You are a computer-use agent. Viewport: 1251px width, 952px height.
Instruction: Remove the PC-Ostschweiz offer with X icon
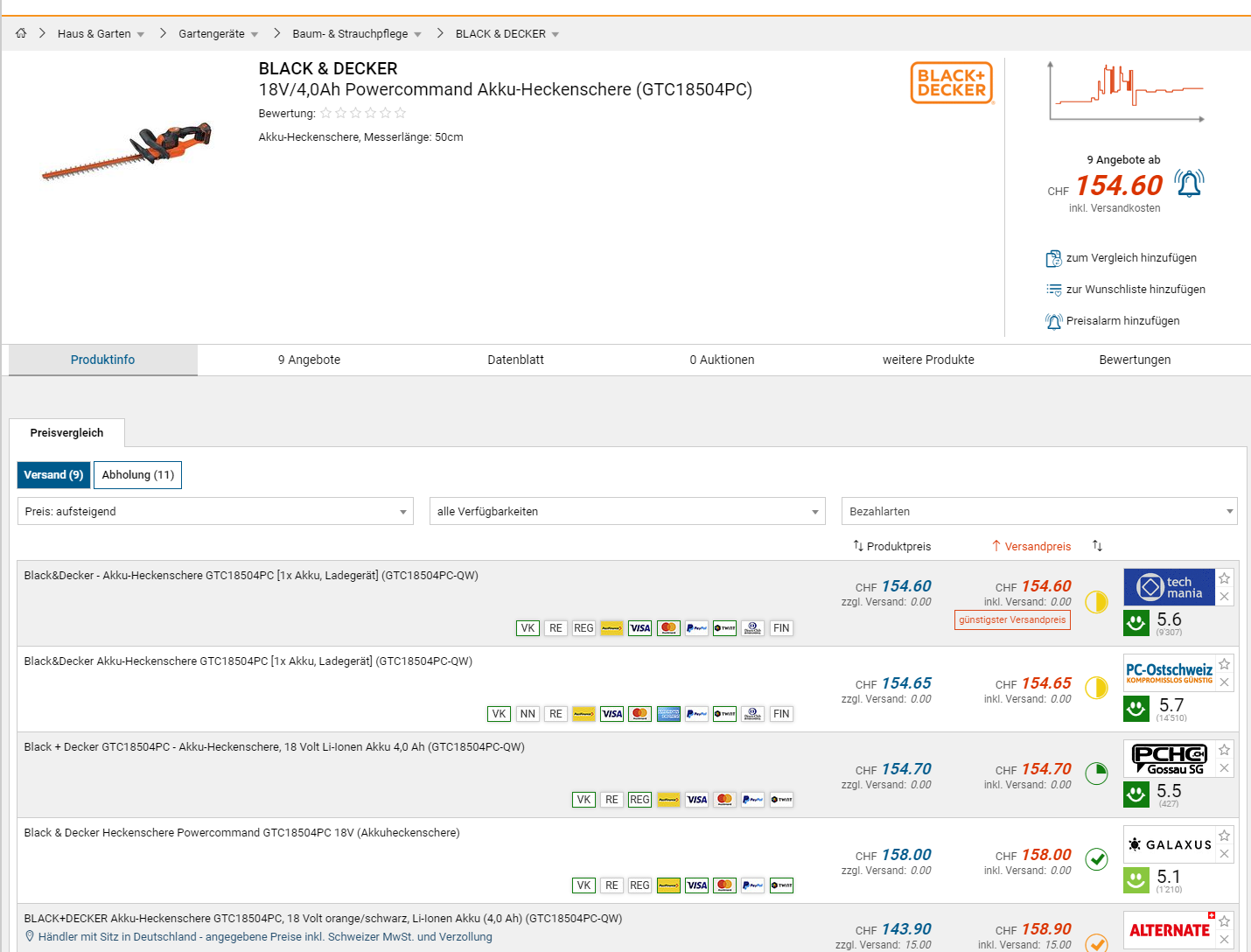tap(1225, 682)
